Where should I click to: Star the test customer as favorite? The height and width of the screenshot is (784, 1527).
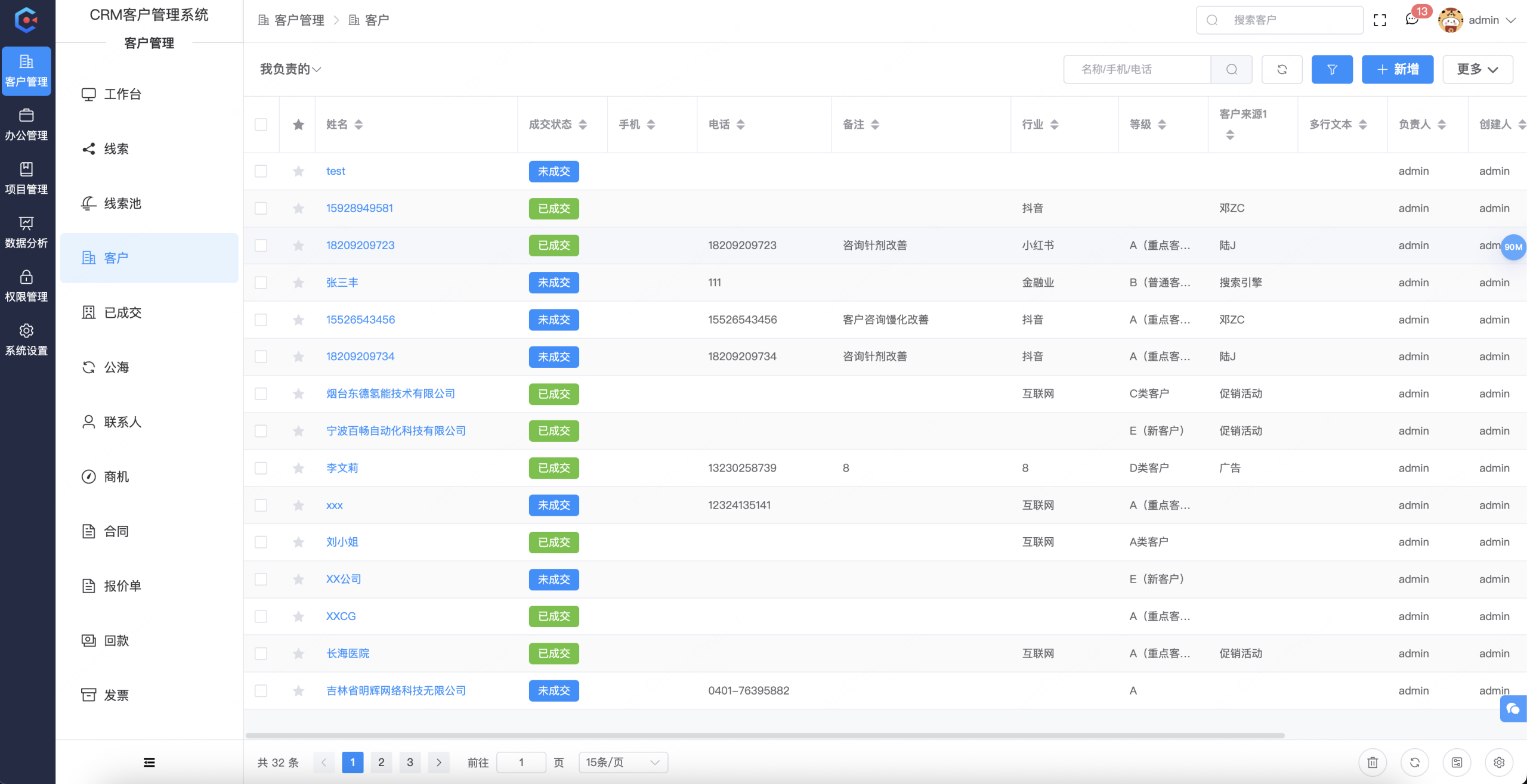[298, 171]
